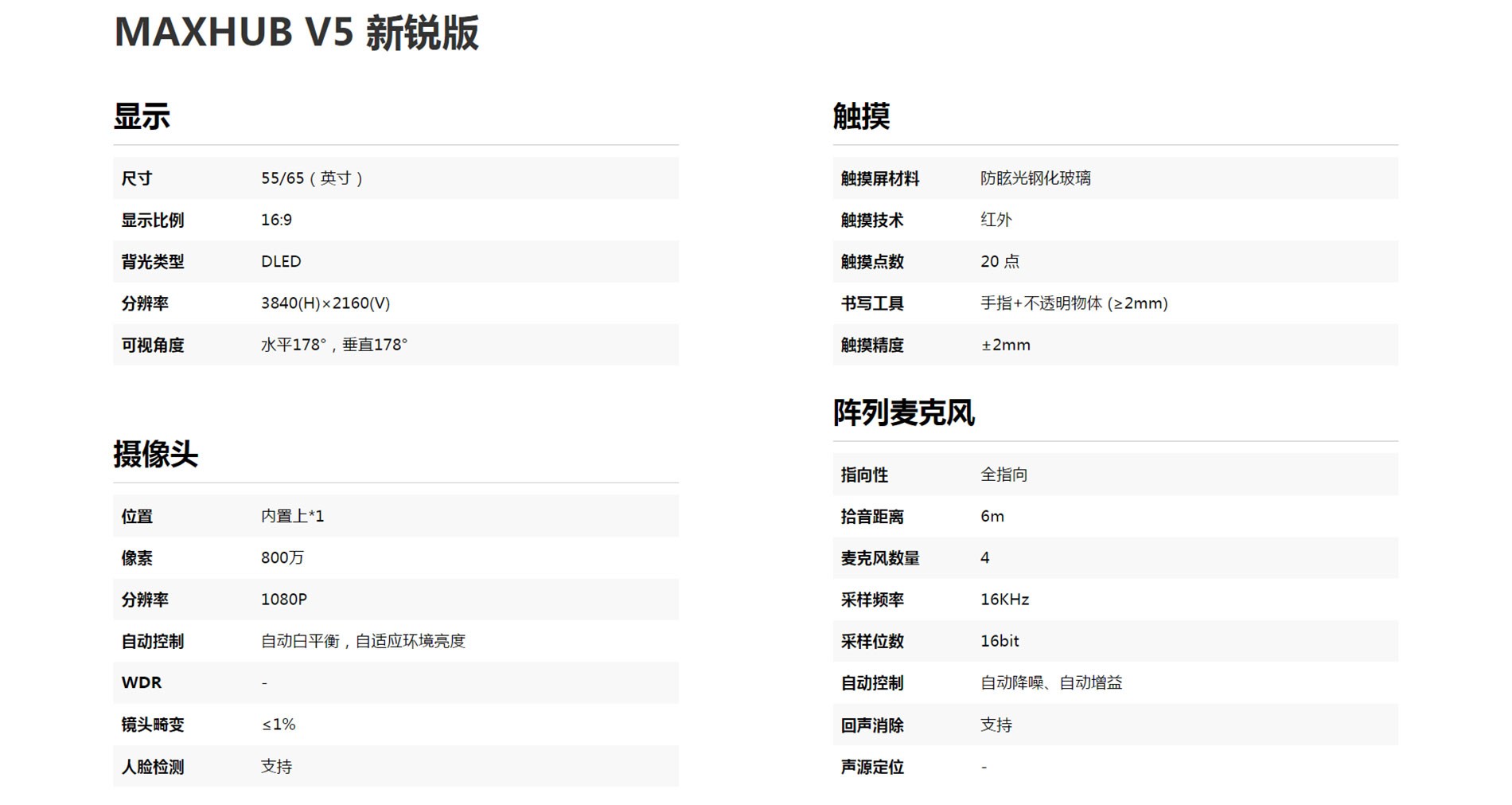Click the '尺寸' row label
This screenshot has width=1512, height=805.
pos(137,178)
